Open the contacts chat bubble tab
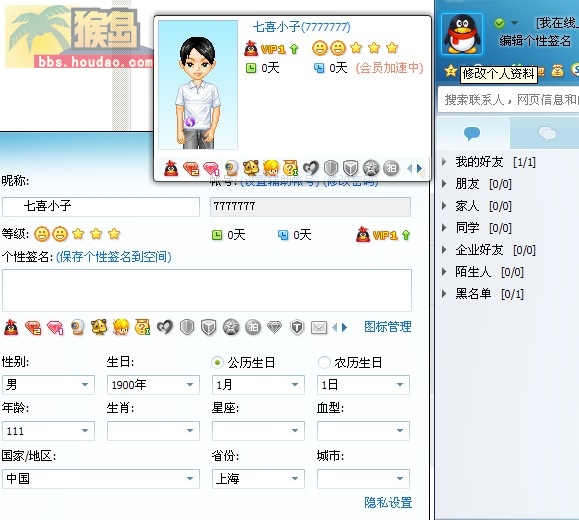 [x=472, y=133]
